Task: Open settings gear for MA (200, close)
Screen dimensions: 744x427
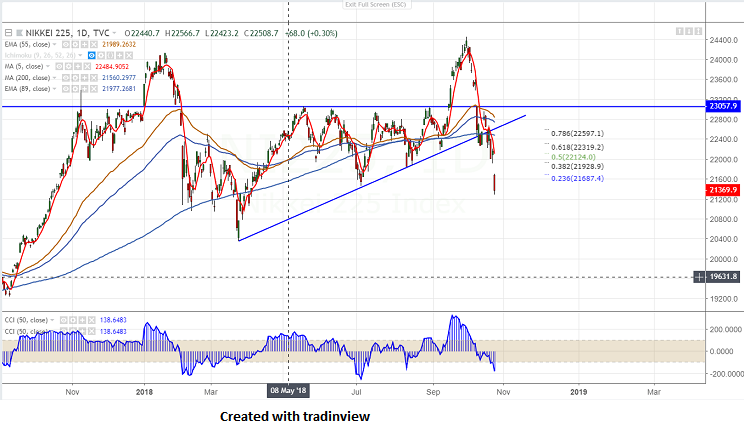Action: [75, 78]
